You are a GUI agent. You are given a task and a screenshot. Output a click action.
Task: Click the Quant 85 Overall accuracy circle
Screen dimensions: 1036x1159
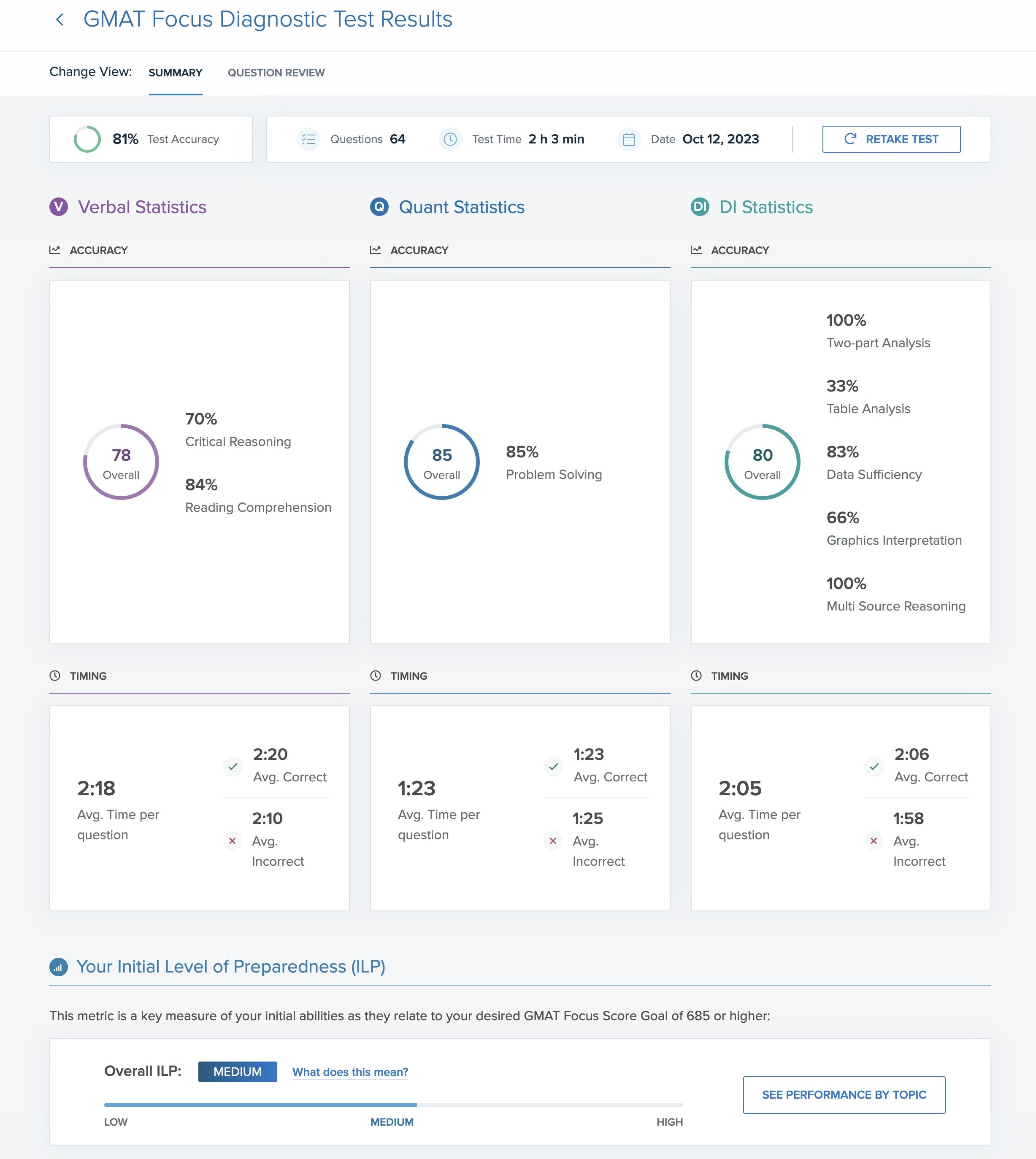pyautogui.click(x=442, y=462)
